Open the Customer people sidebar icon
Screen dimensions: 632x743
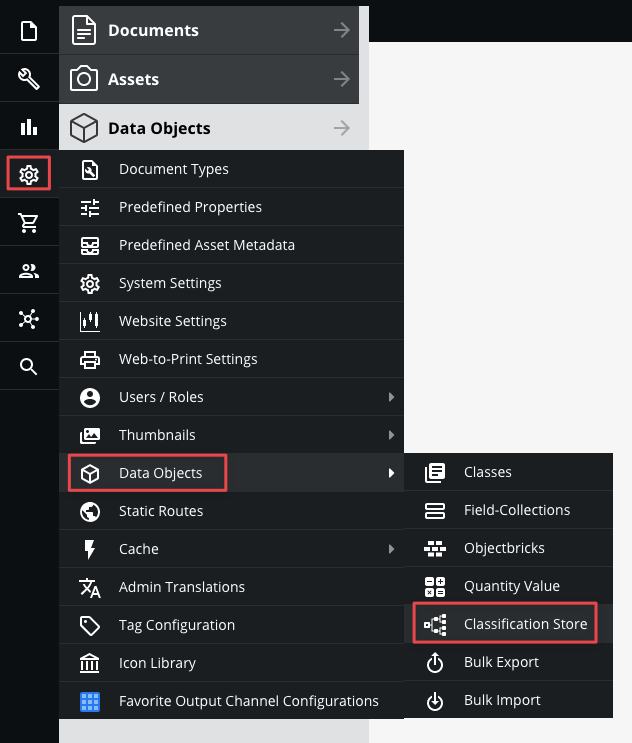point(29,271)
